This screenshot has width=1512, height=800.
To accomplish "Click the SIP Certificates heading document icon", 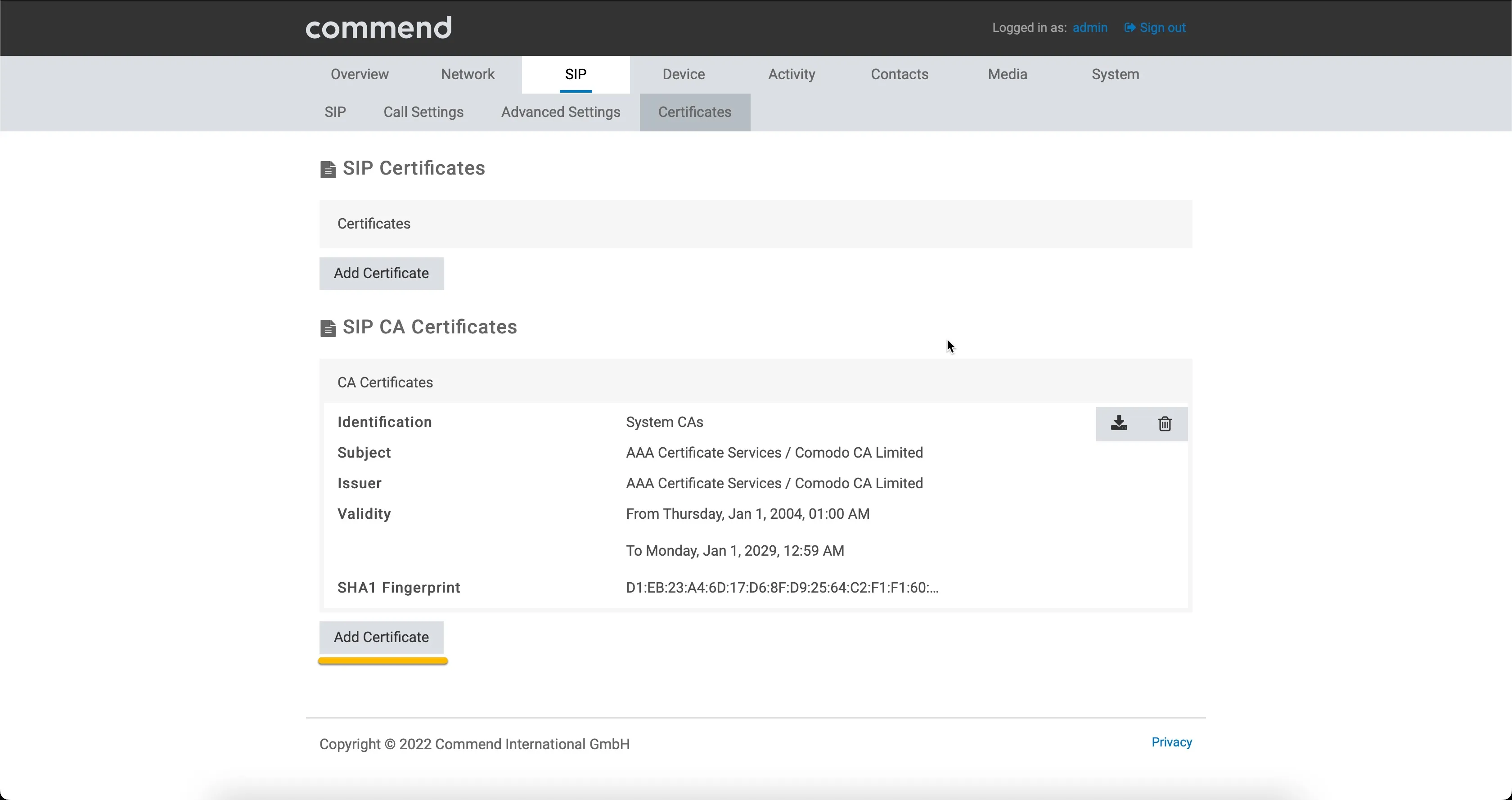I will (x=328, y=169).
